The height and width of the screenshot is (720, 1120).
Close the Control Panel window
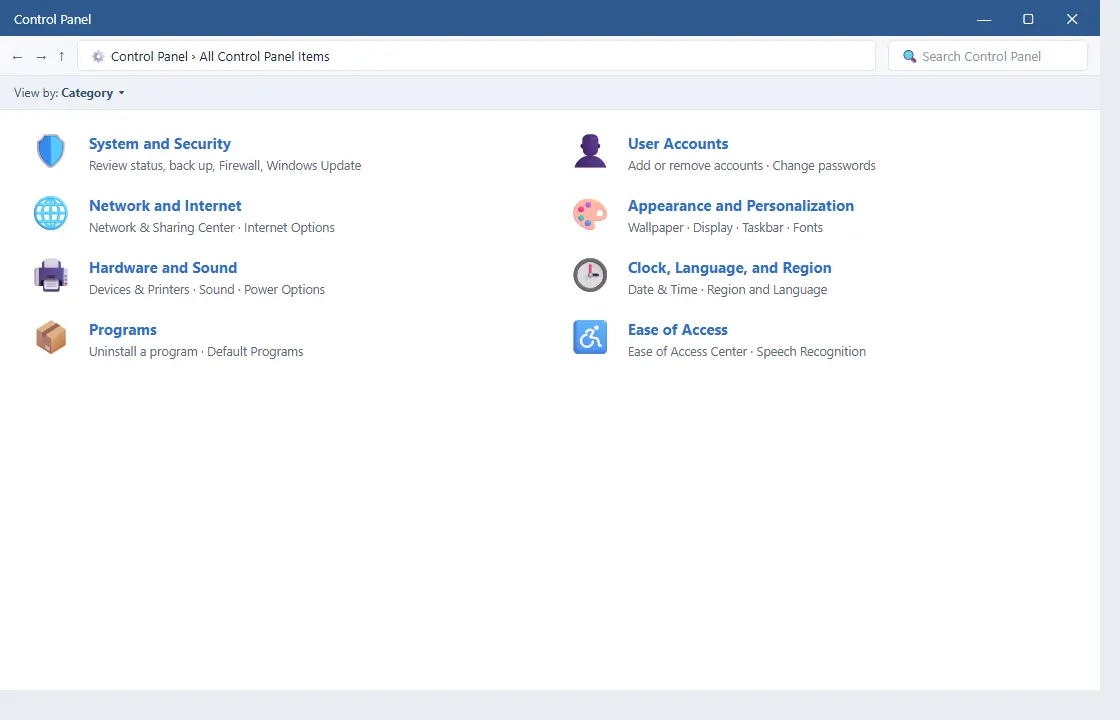[1071, 19]
